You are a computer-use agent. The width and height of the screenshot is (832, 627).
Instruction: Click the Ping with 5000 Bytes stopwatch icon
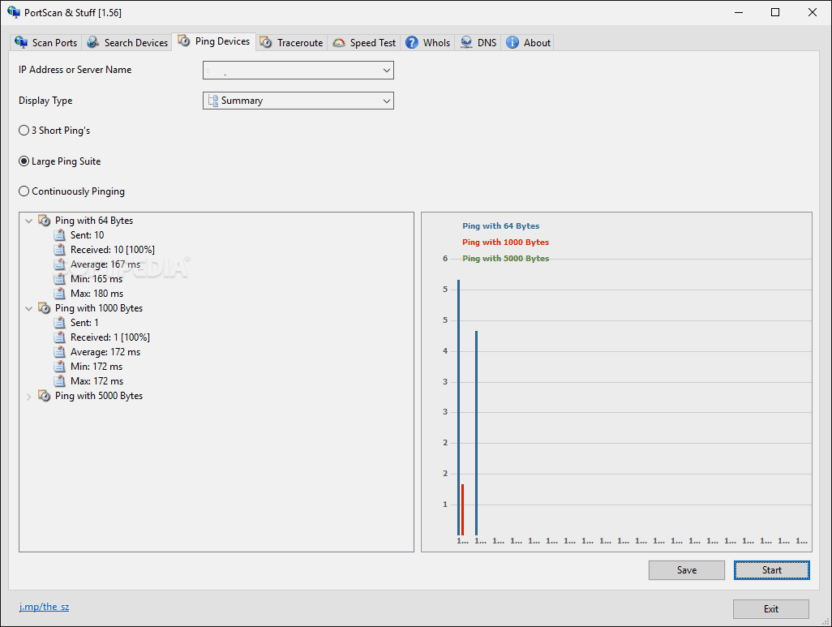click(x=45, y=396)
